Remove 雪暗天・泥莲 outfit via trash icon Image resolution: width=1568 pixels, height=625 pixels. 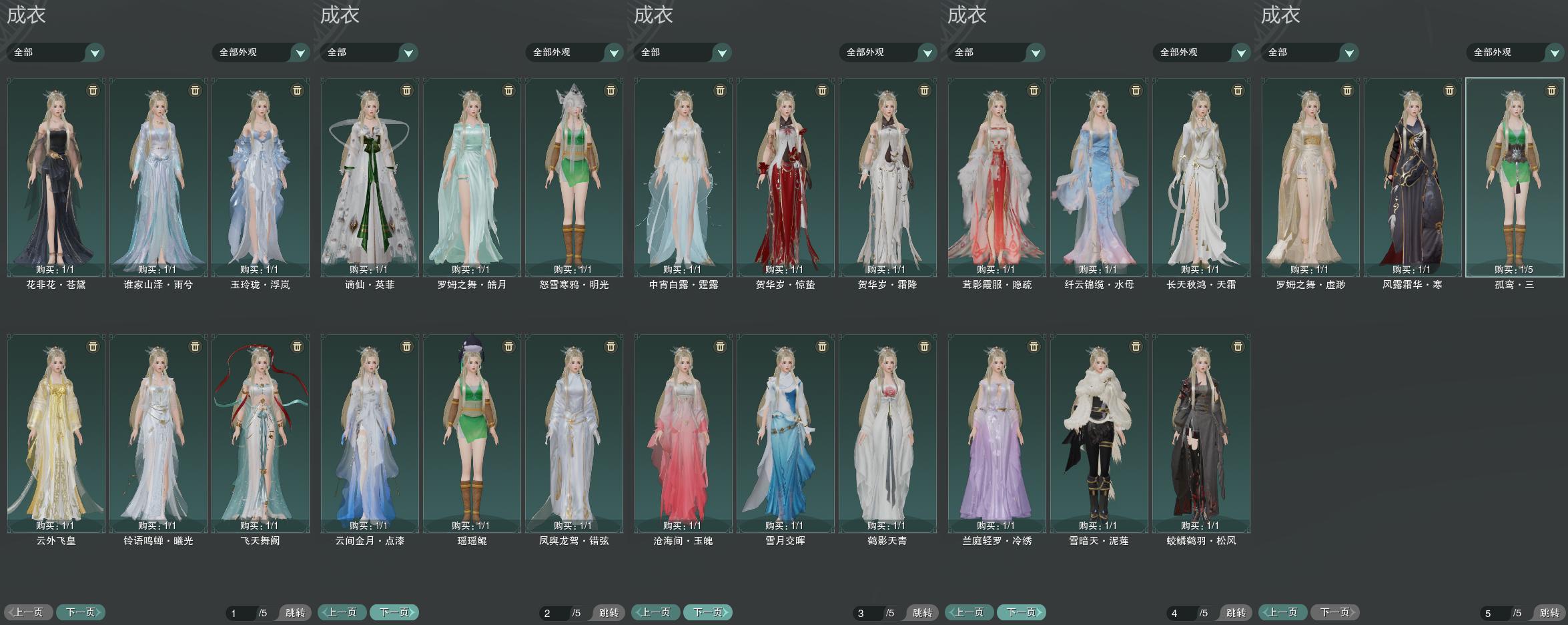click(x=1136, y=346)
